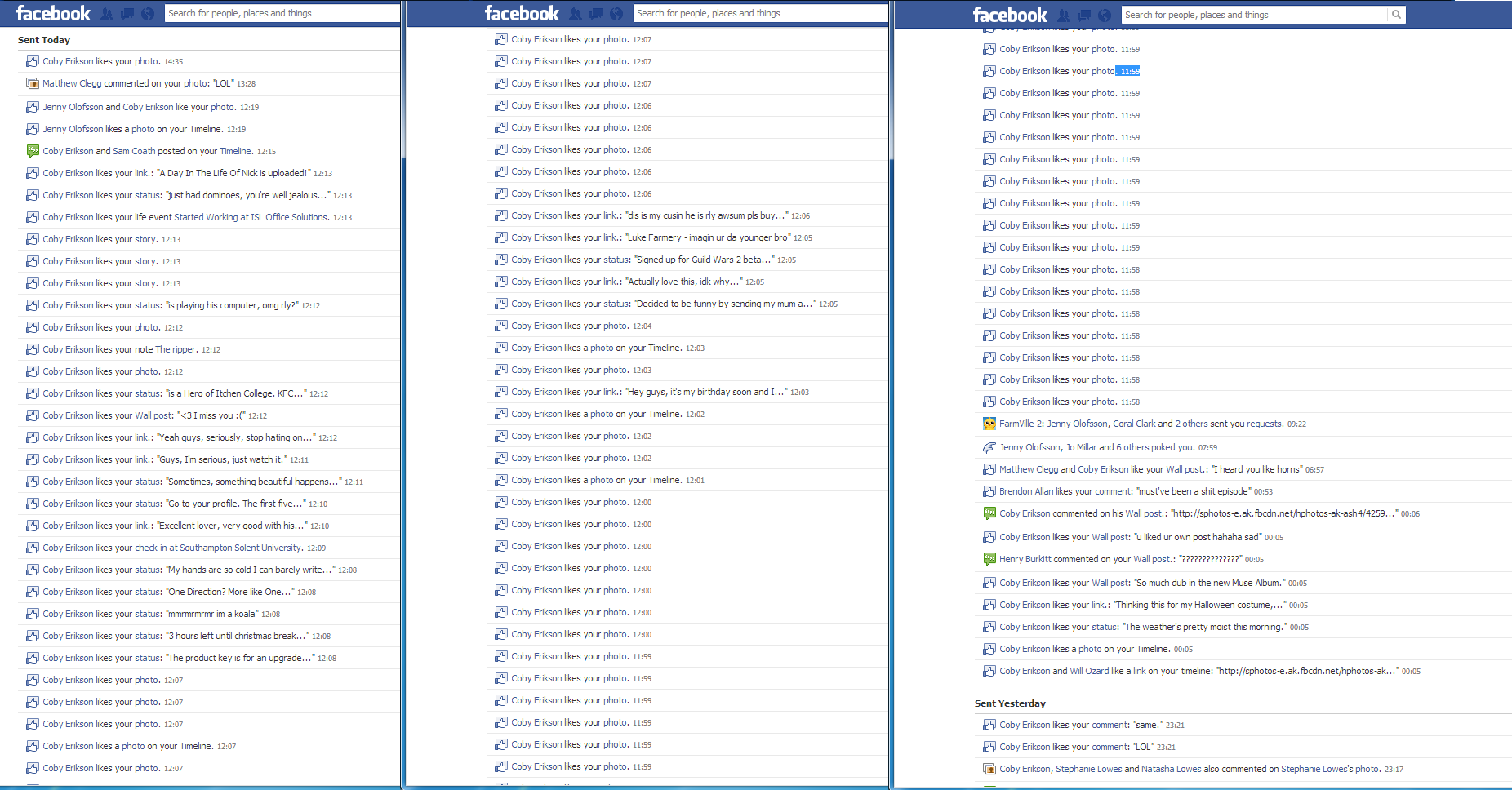
Task: Click green comment icon beside Henry Burkitt notification
Action: 989,559
